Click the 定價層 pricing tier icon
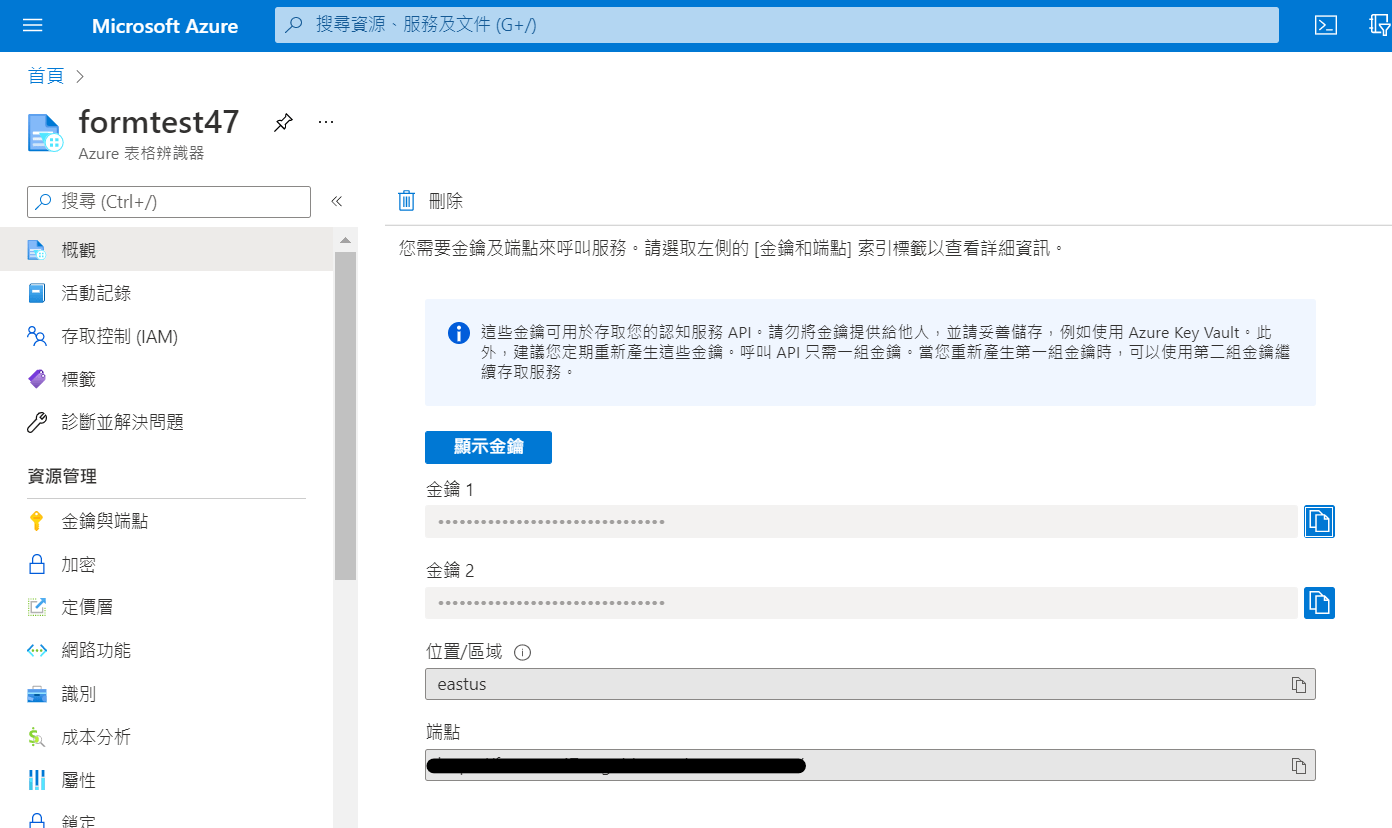 pos(37,607)
